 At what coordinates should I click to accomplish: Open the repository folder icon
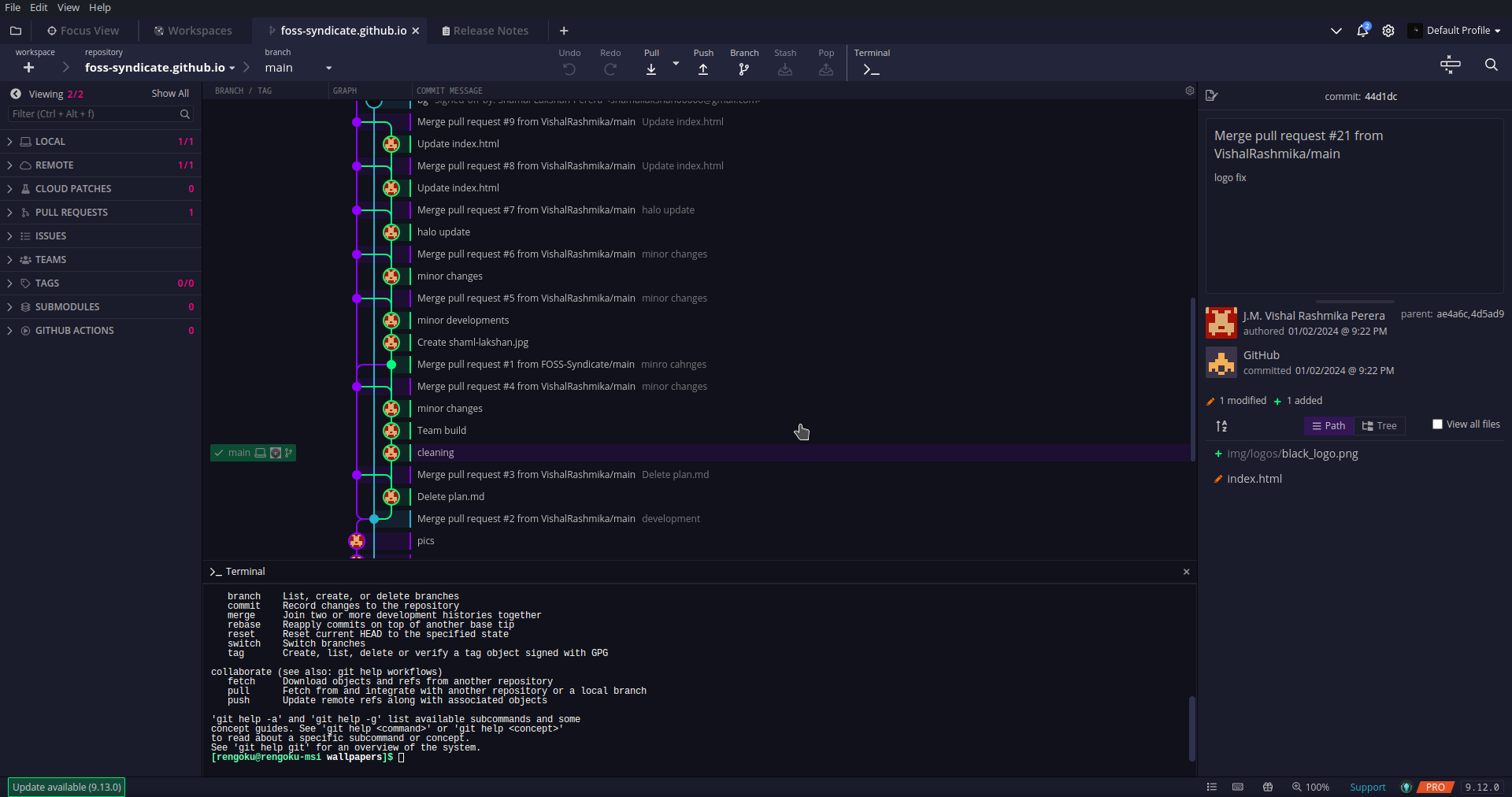[x=16, y=31]
